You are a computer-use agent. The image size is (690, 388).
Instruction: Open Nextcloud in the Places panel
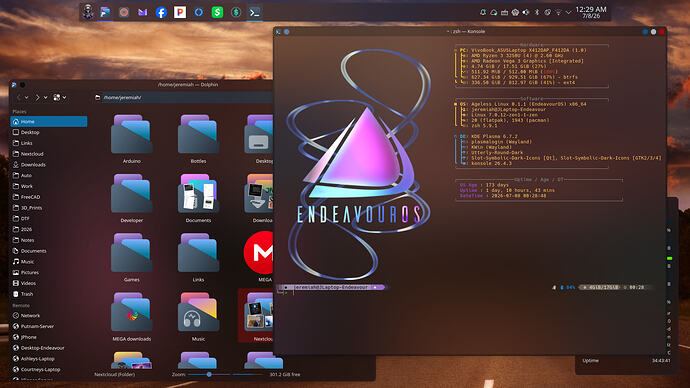[48, 154]
